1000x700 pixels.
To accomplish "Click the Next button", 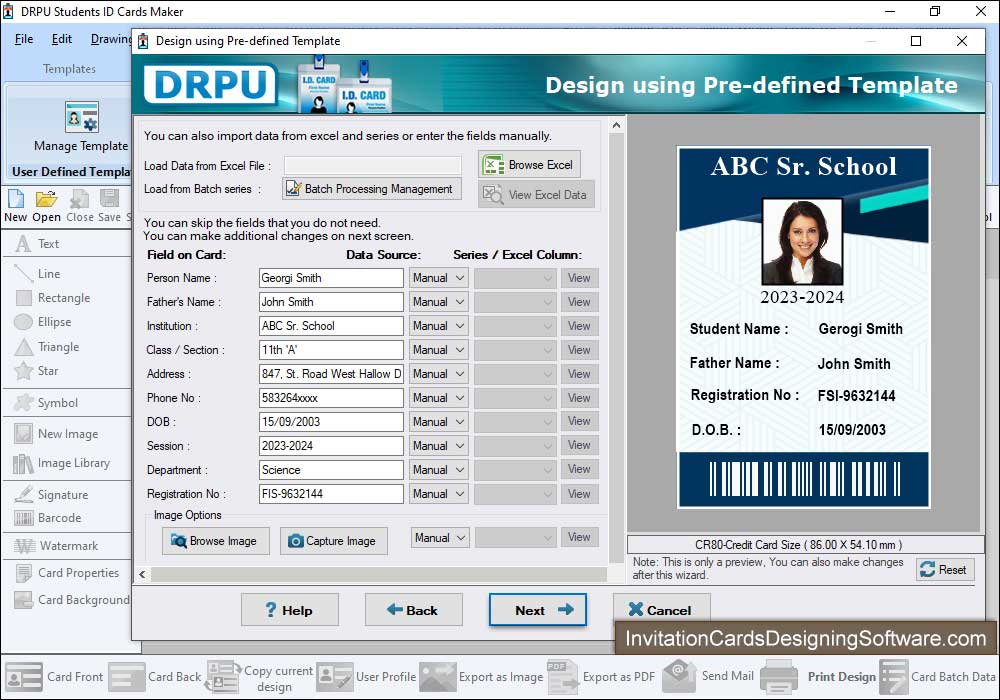I will pyautogui.click(x=538, y=610).
